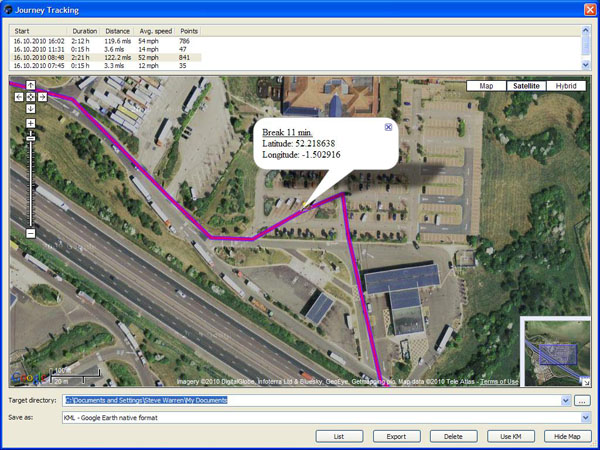Sort journeys by Avg. speed column header
The width and height of the screenshot is (600, 450).
point(155,31)
